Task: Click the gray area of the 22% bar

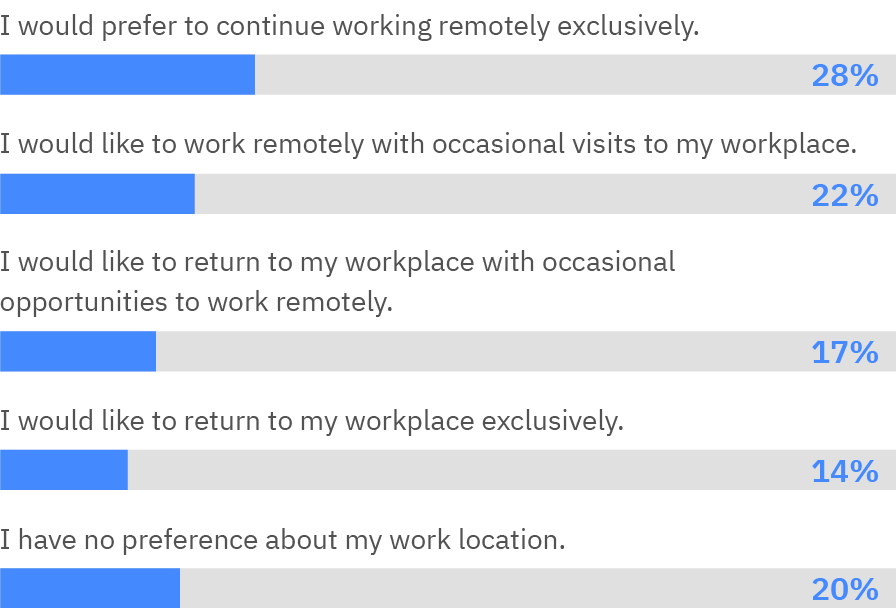Action: click(500, 194)
